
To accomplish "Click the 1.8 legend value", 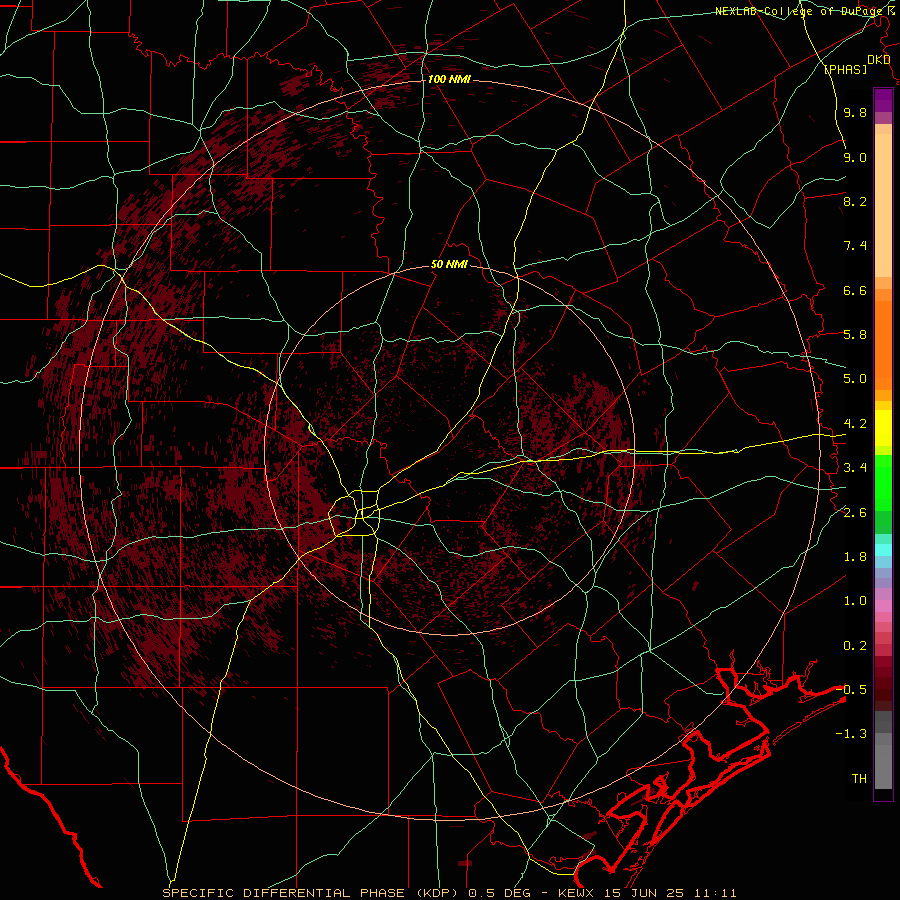I will click(855, 557).
